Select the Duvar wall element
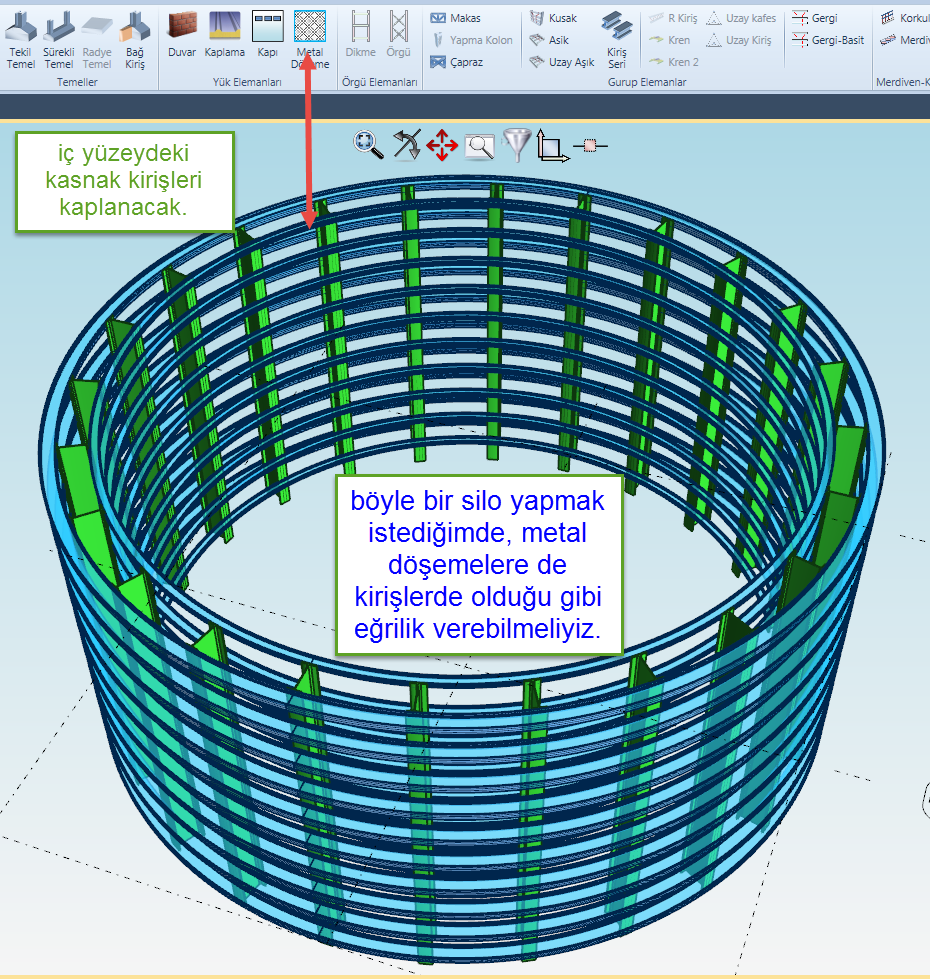 tap(182, 36)
